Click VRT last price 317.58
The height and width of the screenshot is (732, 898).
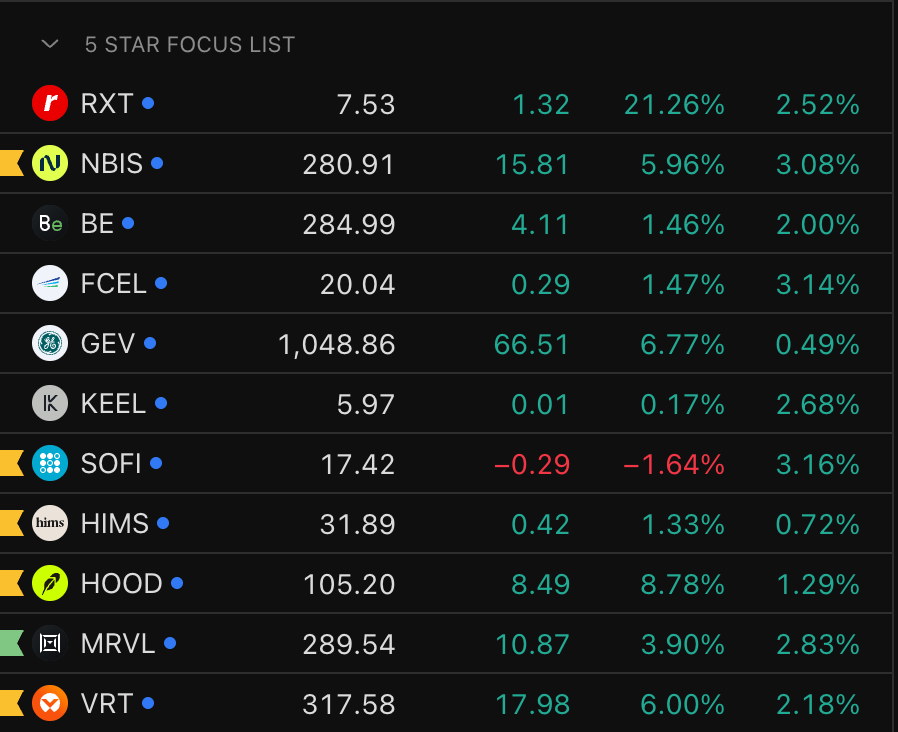(x=349, y=705)
